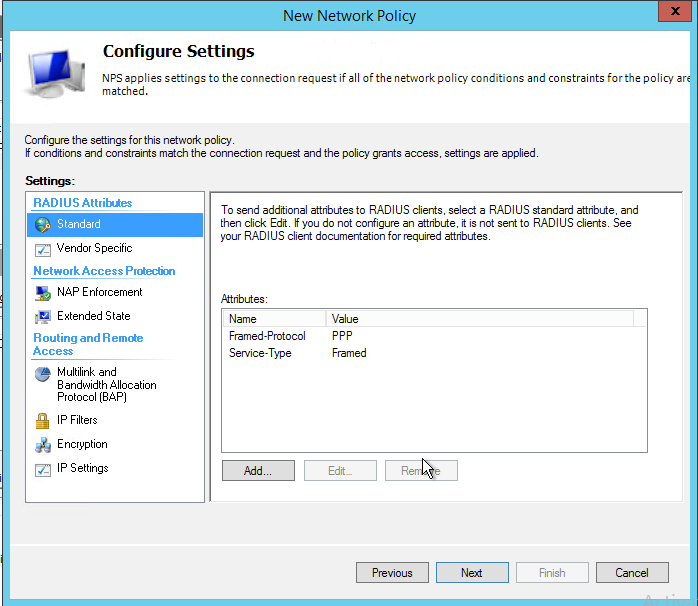Click the Multilink and BAP sphere icon
This screenshot has width=698, height=606.
[42, 375]
